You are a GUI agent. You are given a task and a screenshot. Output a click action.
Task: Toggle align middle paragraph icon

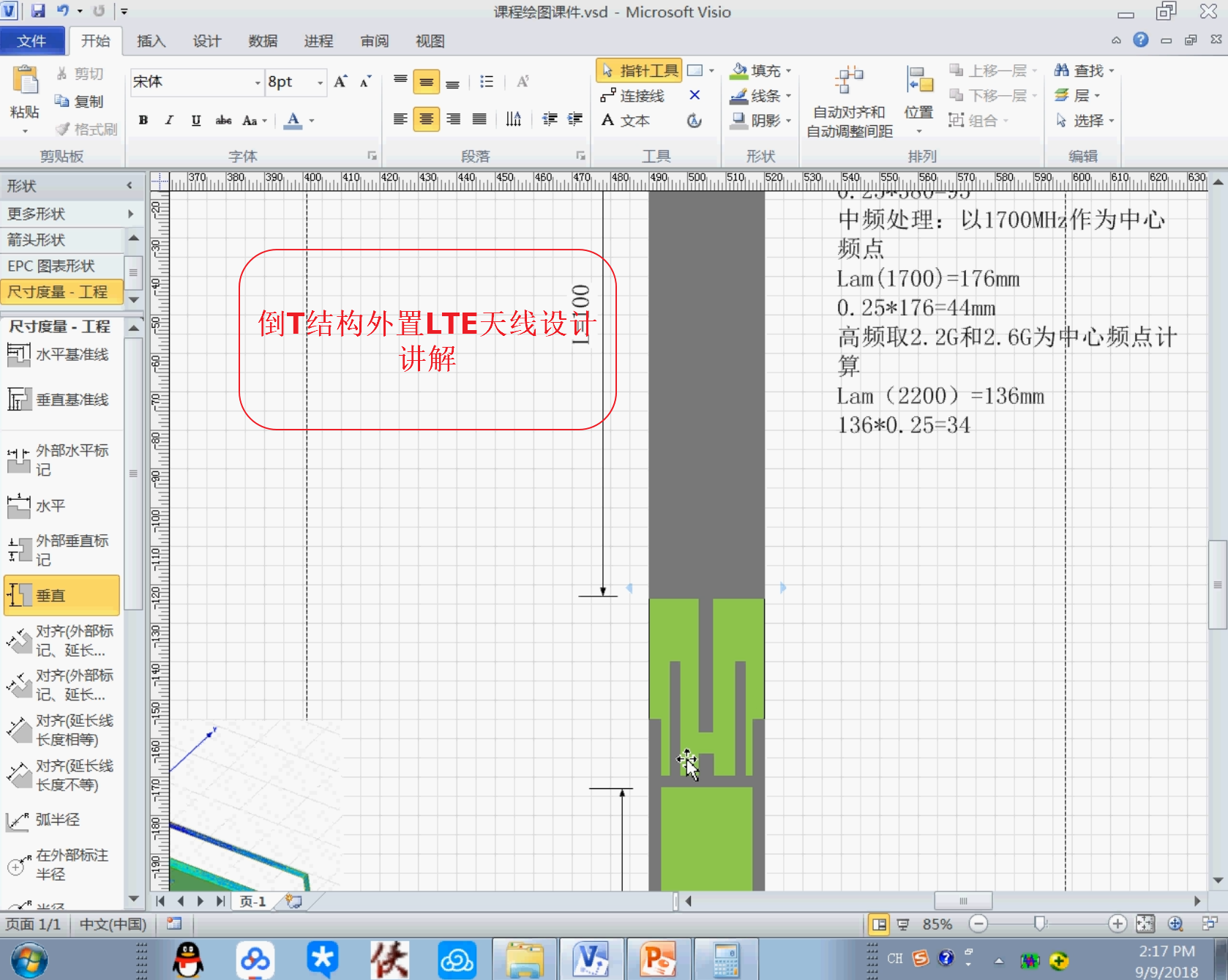click(426, 81)
